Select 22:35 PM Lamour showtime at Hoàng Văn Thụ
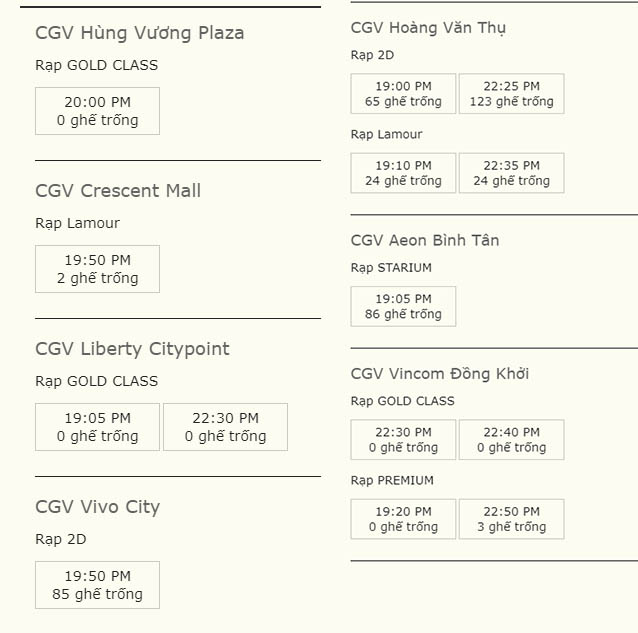The height and width of the screenshot is (633, 638). click(x=511, y=173)
